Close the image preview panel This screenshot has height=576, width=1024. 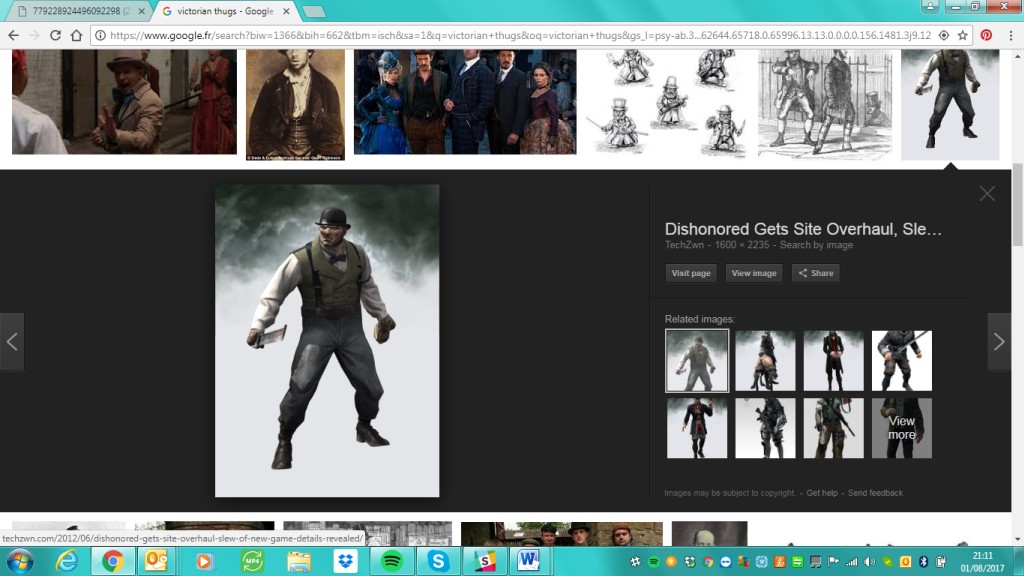987,193
